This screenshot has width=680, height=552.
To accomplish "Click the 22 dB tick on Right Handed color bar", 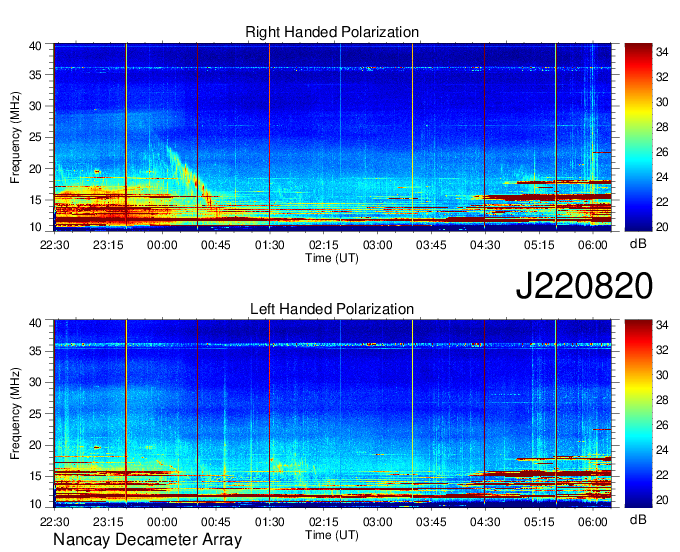I will [x=662, y=202].
